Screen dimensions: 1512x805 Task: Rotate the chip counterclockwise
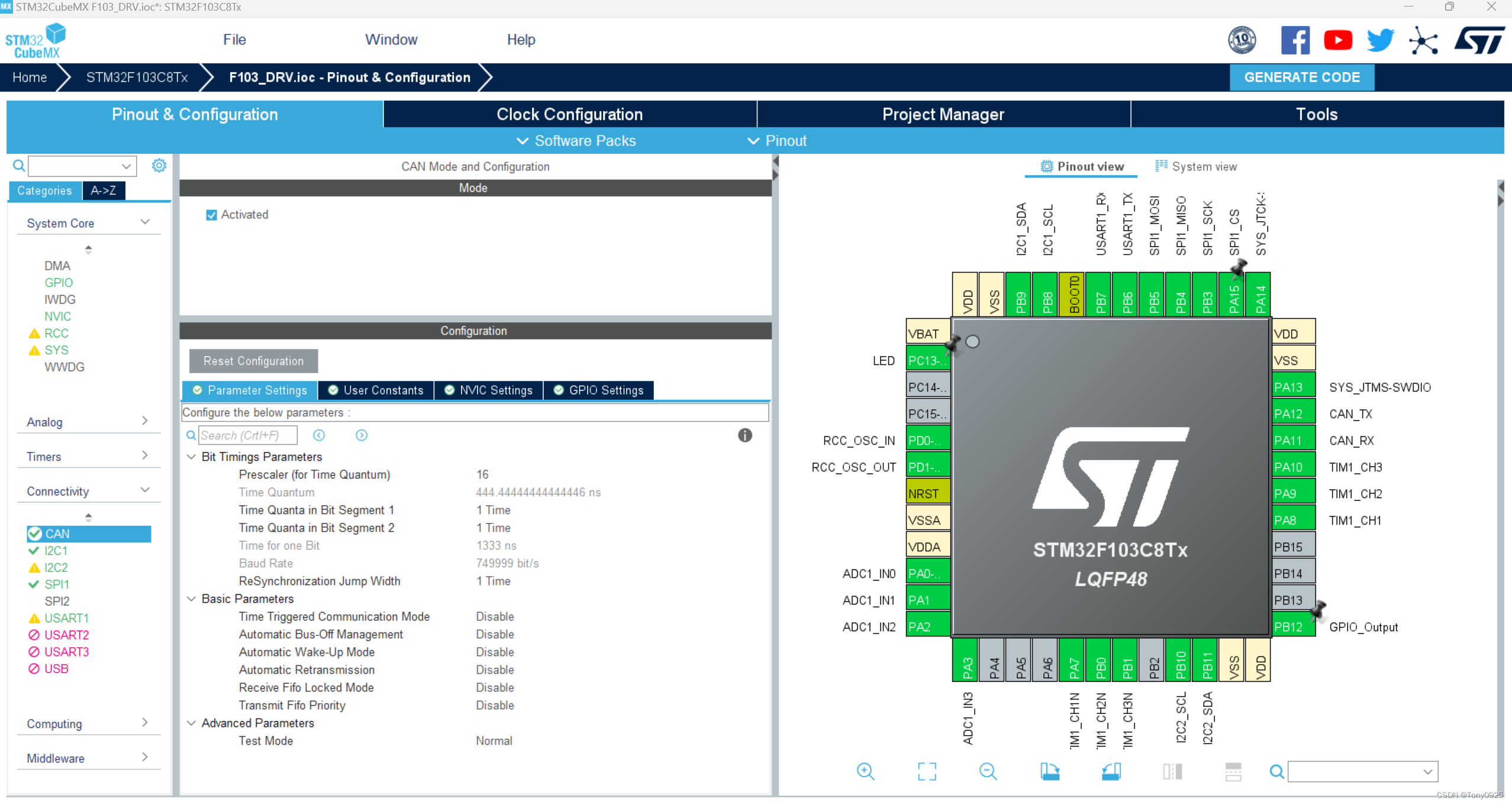click(1111, 772)
